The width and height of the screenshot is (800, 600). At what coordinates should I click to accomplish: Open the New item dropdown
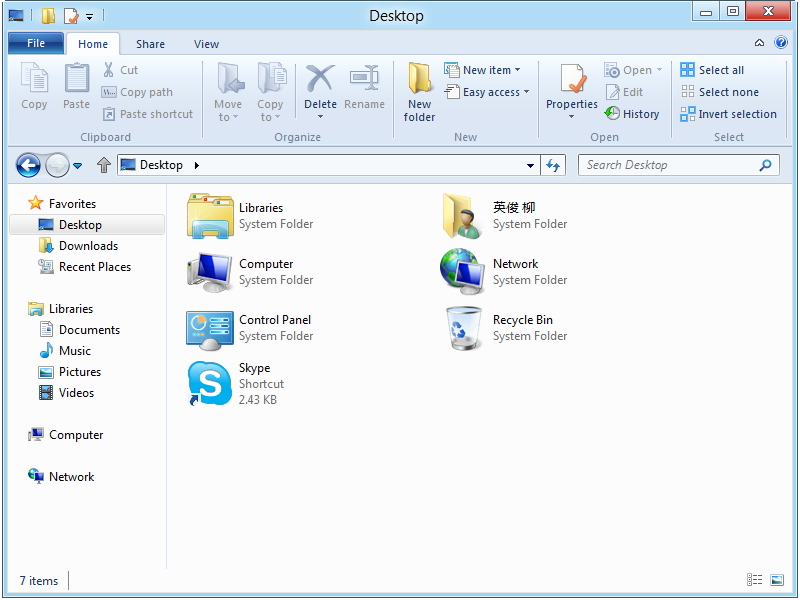(x=482, y=70)
